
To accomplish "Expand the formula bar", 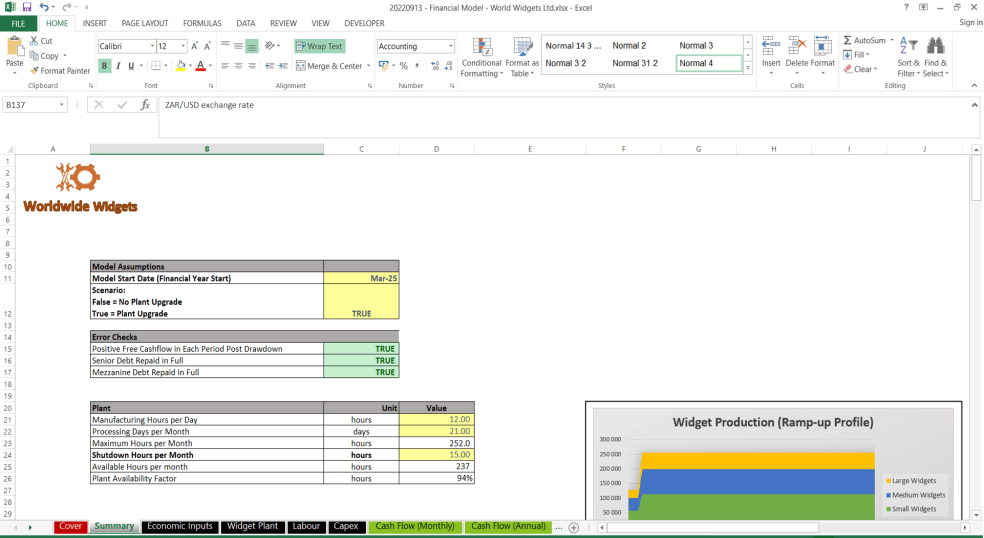I will (975, 105).
